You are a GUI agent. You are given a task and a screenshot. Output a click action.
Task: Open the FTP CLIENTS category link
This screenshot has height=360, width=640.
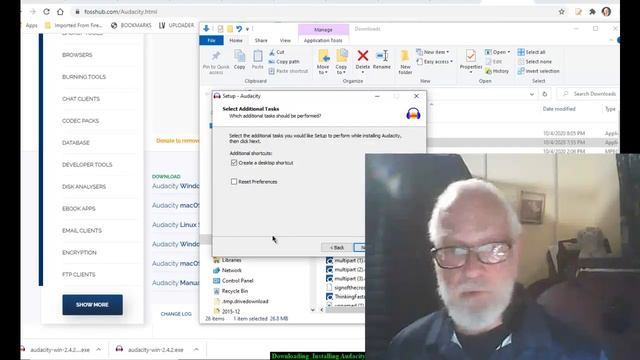coord(79,274)
